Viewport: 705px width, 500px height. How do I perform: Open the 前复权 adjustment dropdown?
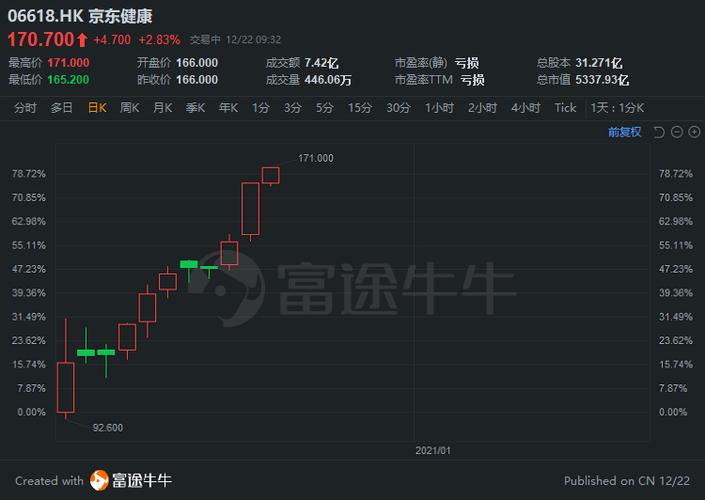click(625, 132)
